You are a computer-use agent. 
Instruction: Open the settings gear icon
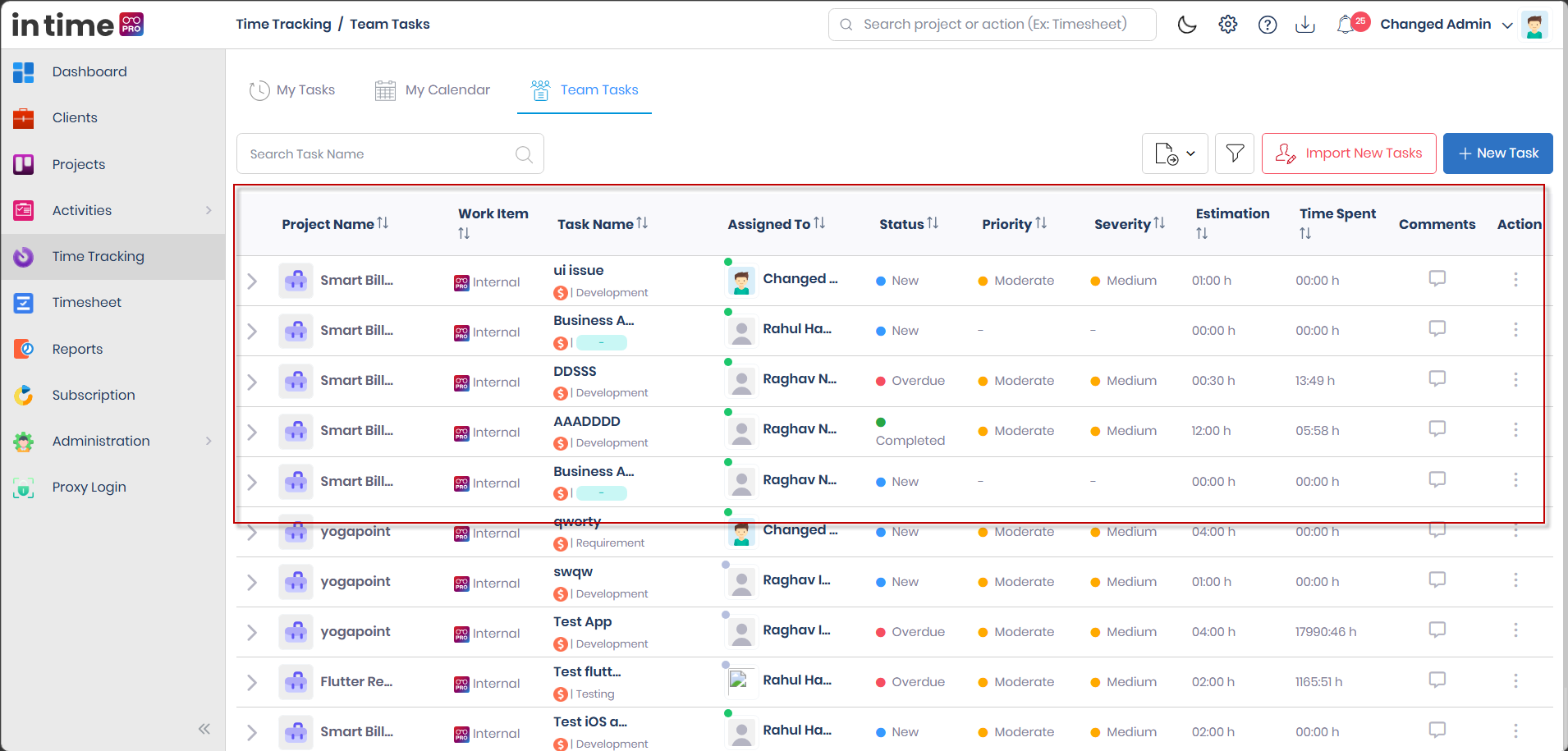click(1228, 25)
